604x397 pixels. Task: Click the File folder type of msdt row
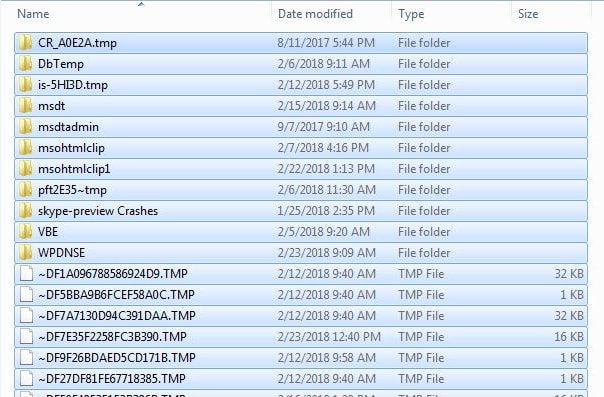(424, 106)
